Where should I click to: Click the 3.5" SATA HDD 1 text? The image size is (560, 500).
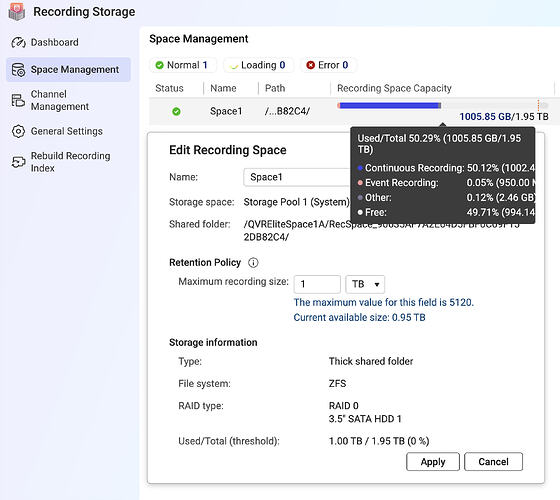[365, 419]
